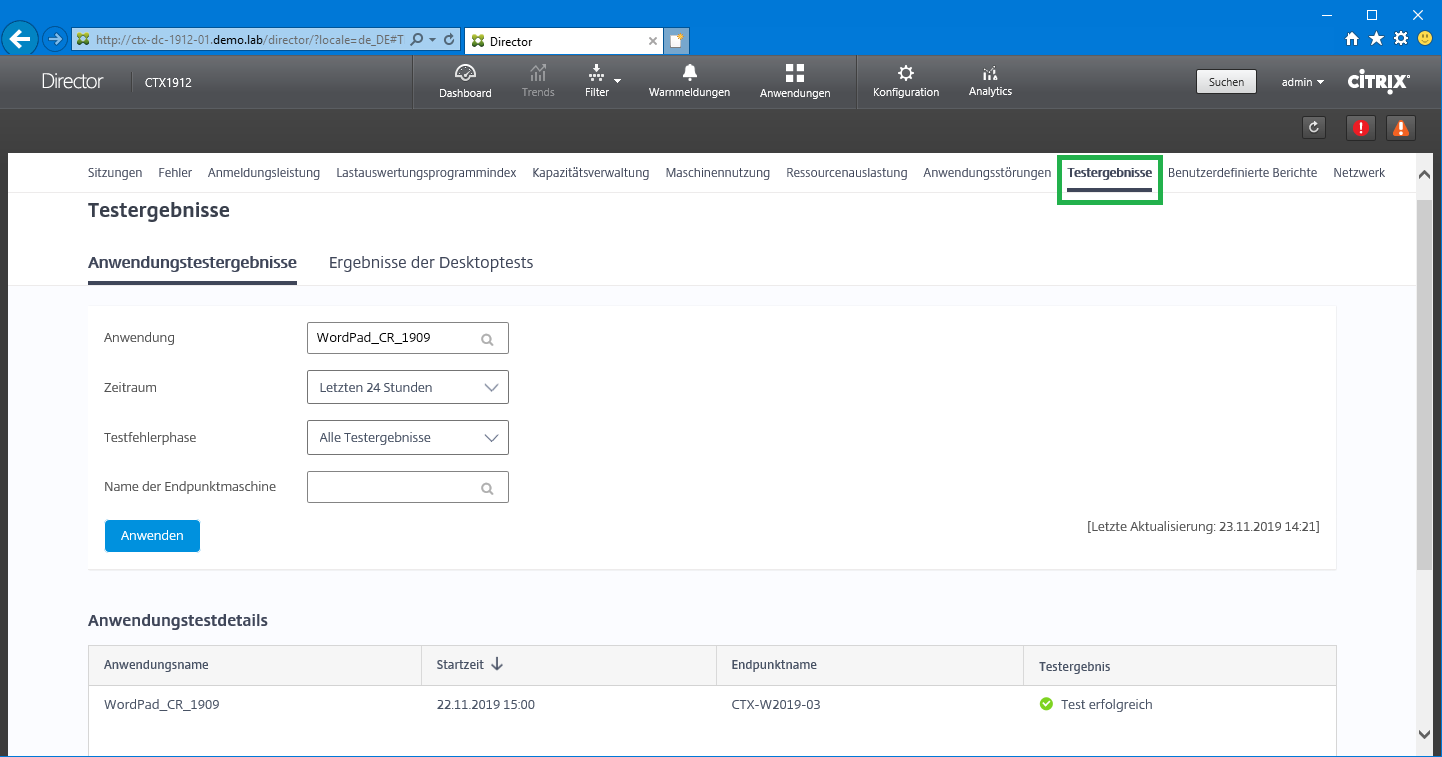The width and height of the screenshot is (1442, 757).
Task: Open Warnmeldungen bell icon
Action: (689, 73)
